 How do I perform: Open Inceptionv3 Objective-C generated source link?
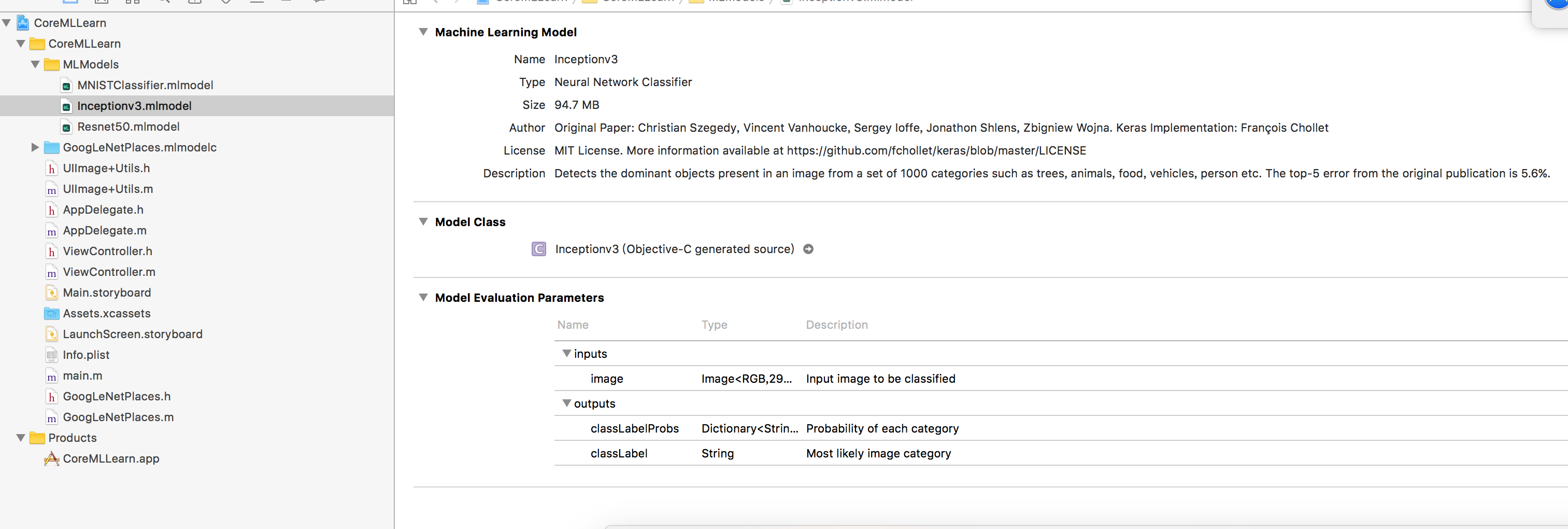(x=675, y=249)
